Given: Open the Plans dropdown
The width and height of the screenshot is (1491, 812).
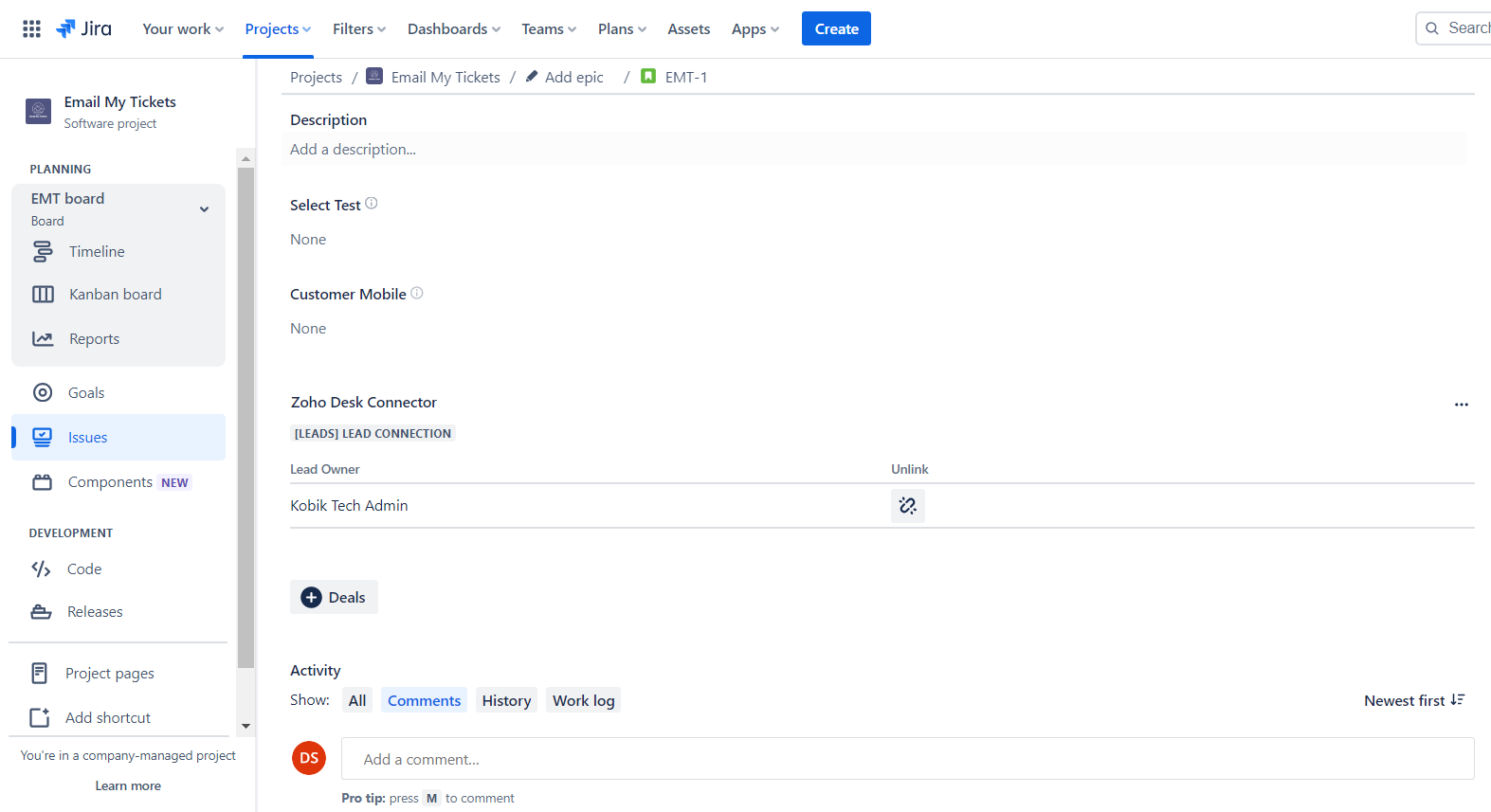Looking at the screenshot, I should coord(622,28).
